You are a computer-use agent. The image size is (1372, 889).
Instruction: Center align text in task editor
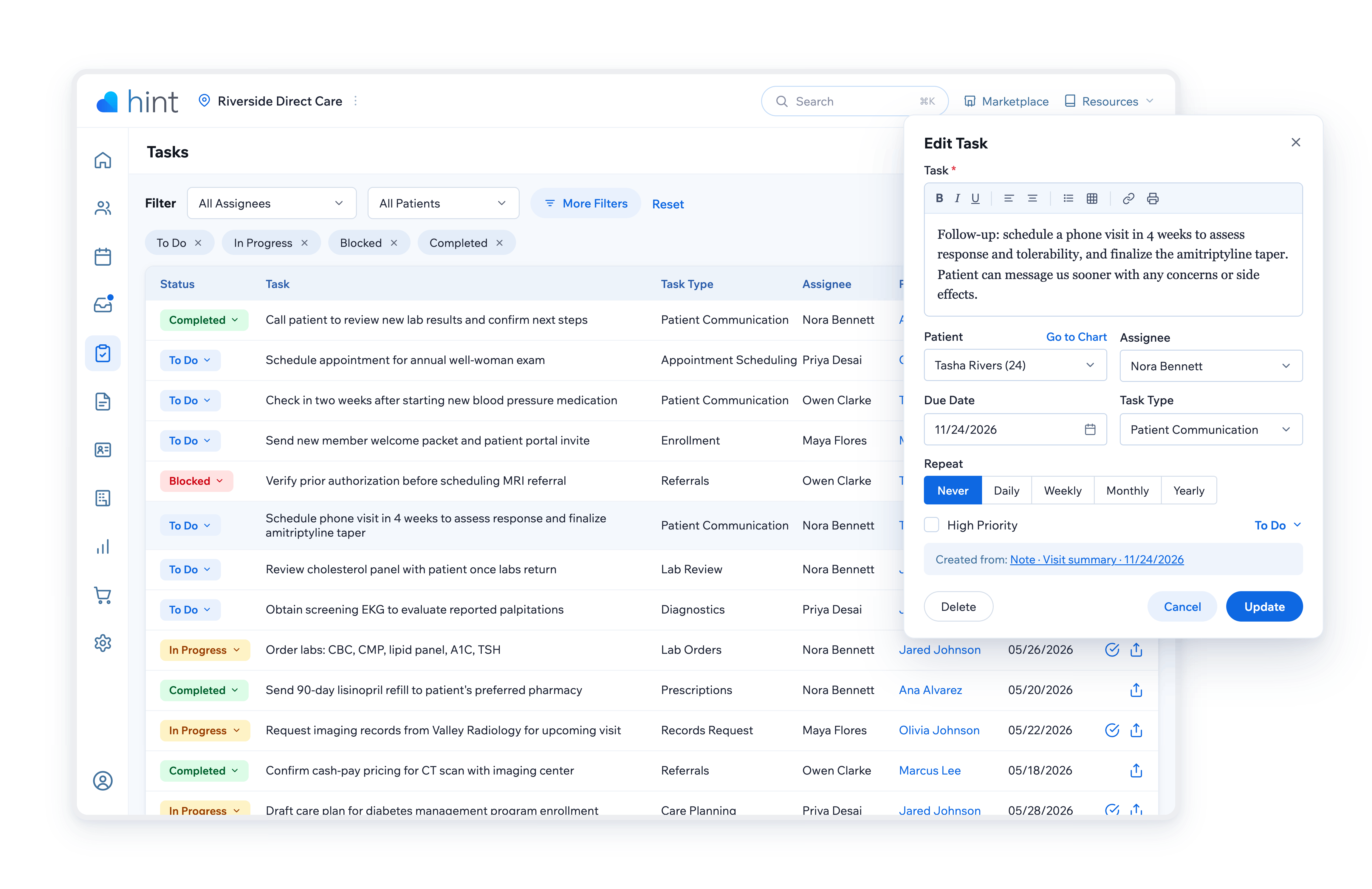coord(1032,198)
